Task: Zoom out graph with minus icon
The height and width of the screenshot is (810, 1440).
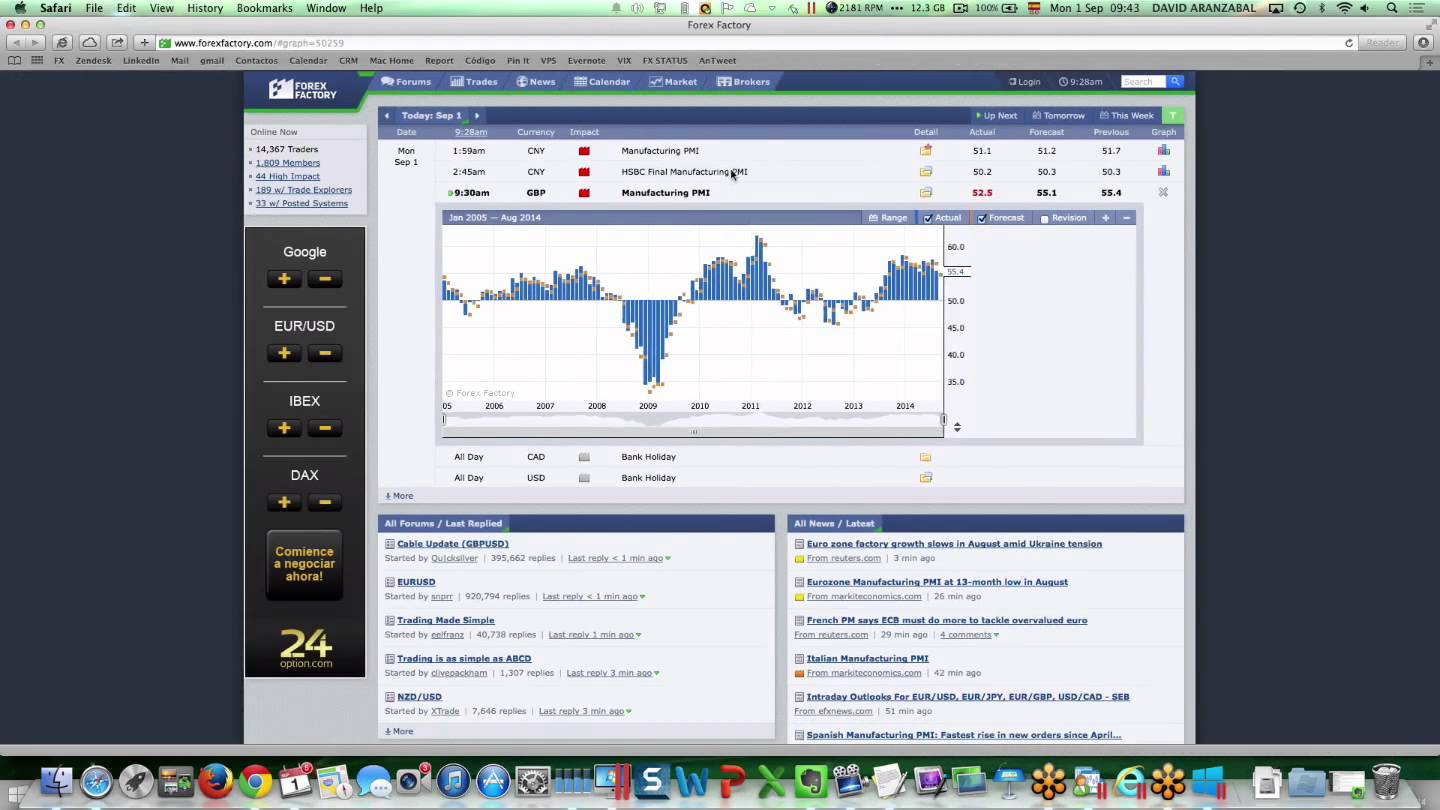Action: [x=1126, y=218]
